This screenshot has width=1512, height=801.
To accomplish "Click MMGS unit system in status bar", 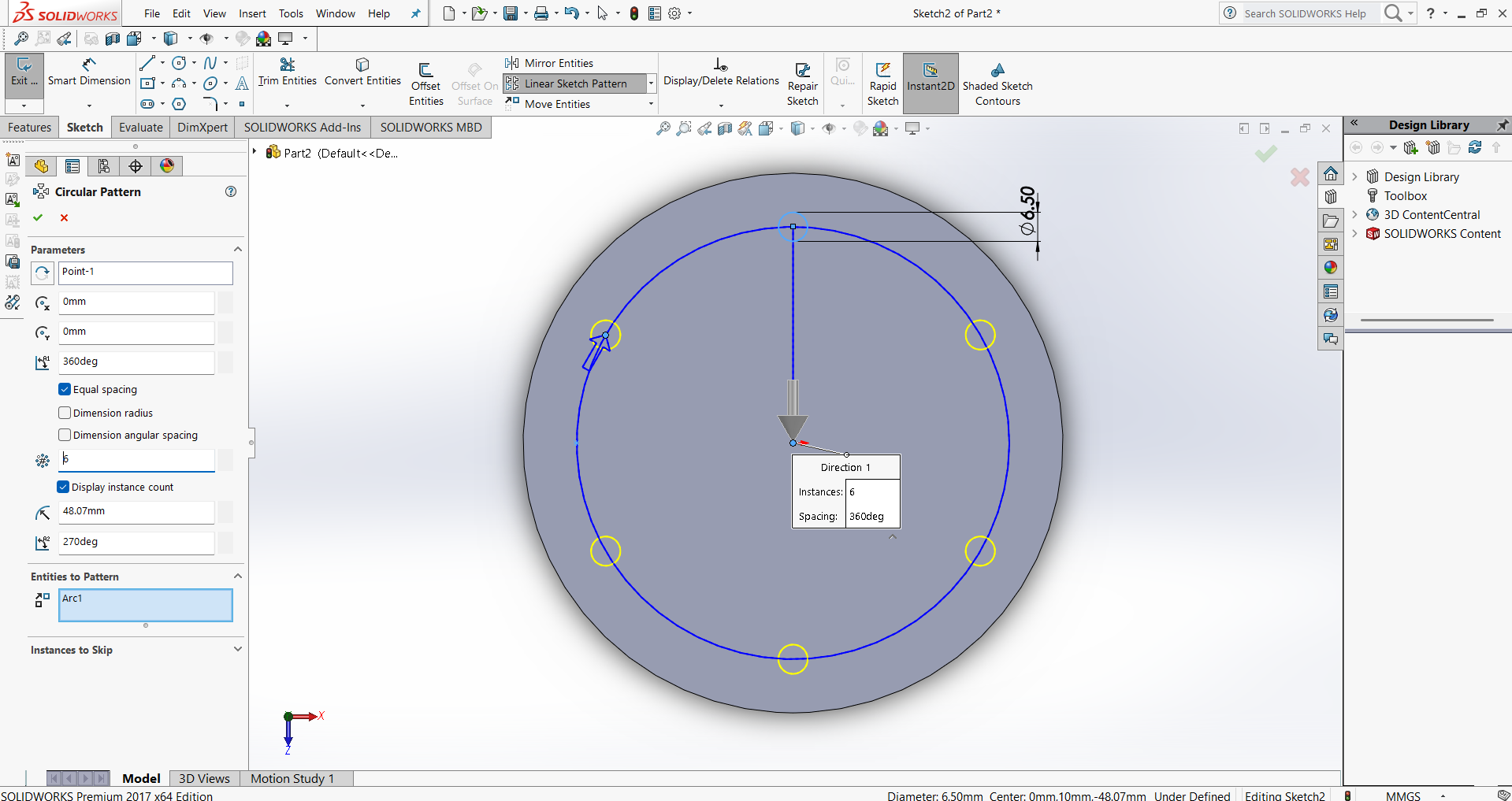I will 1403,795.
